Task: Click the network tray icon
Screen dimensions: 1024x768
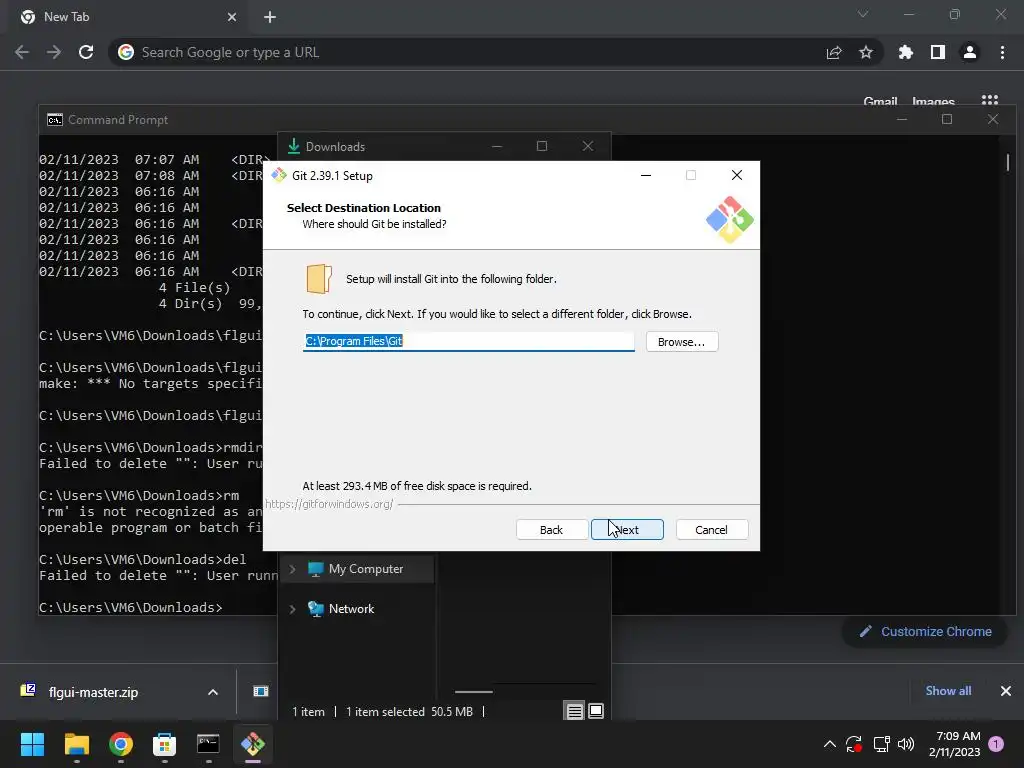Action: [x=882, y=744]
